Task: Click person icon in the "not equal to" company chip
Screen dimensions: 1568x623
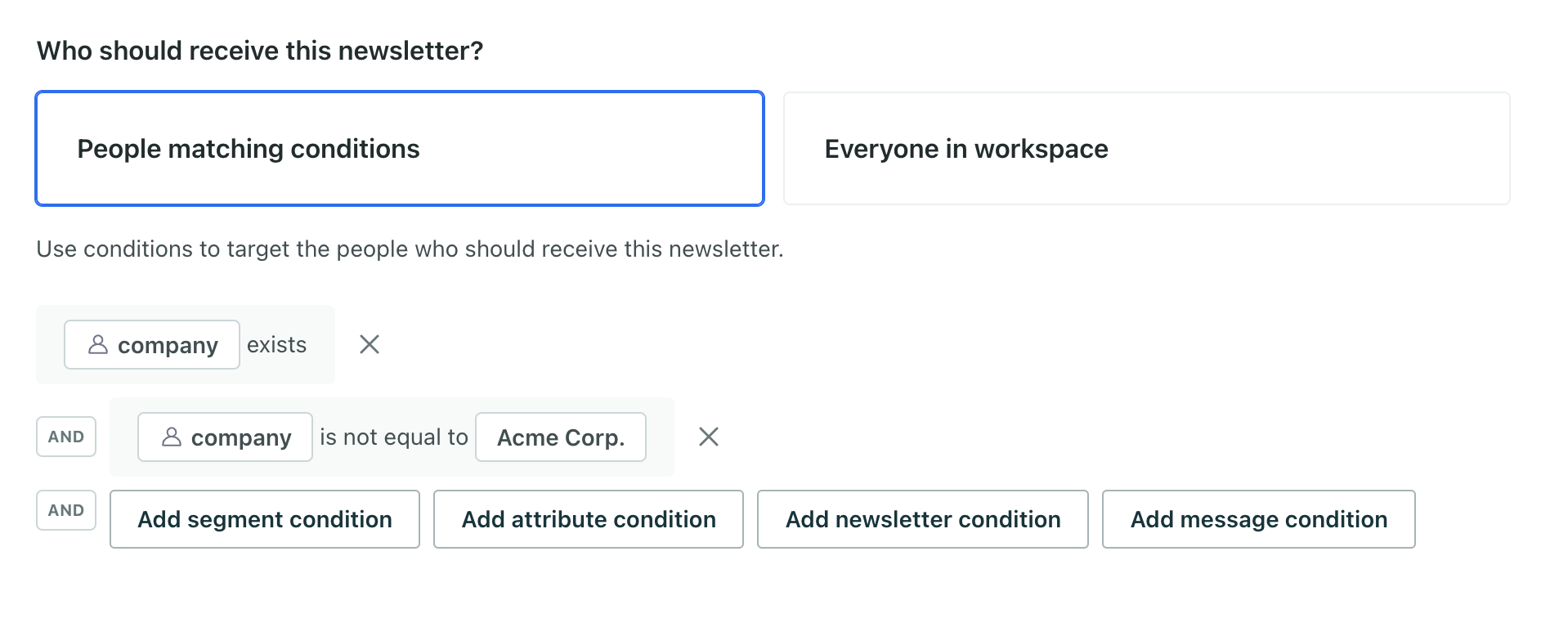Action: point(172,437)
